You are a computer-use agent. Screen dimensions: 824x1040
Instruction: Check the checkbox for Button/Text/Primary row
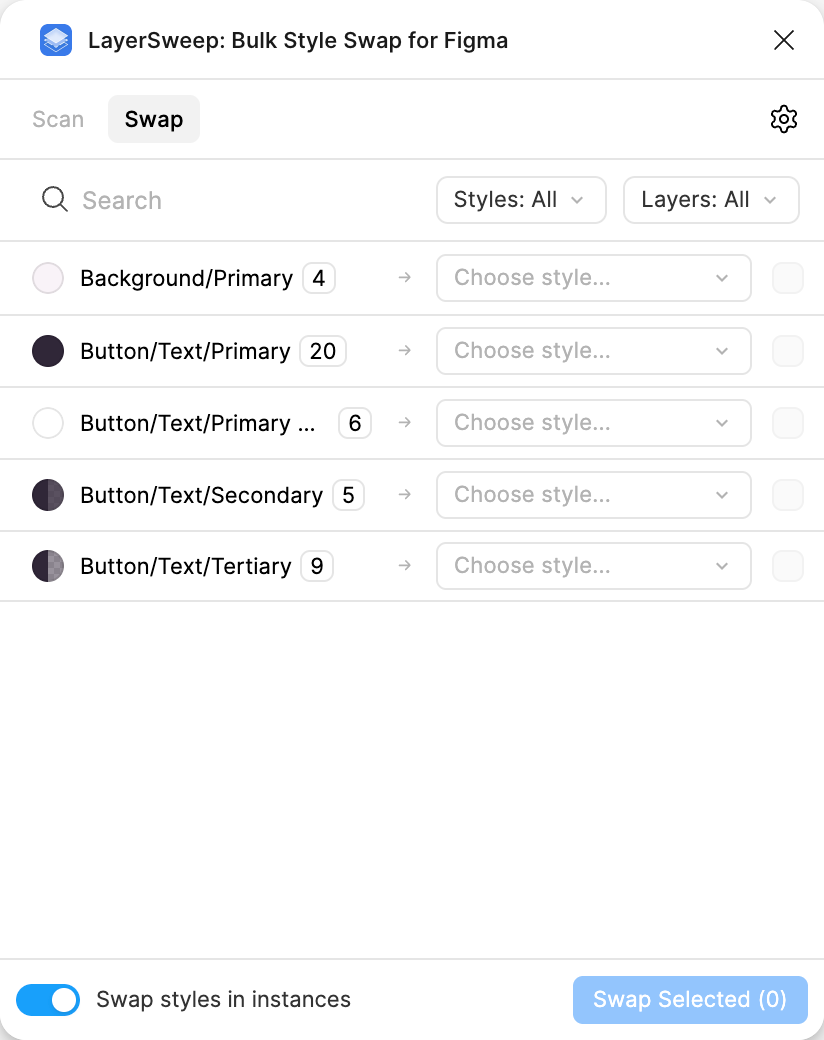pos(787,351)
